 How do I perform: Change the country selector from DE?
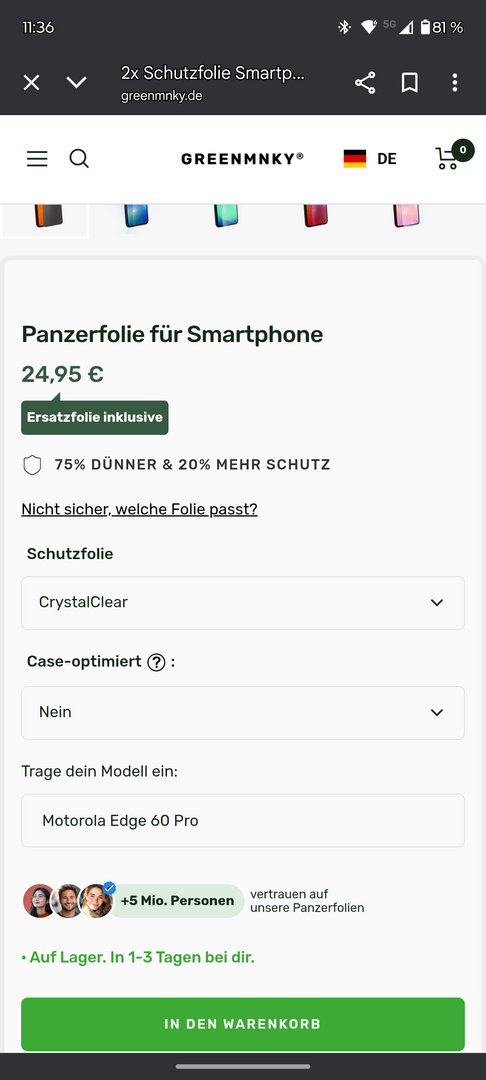[370, 159]
